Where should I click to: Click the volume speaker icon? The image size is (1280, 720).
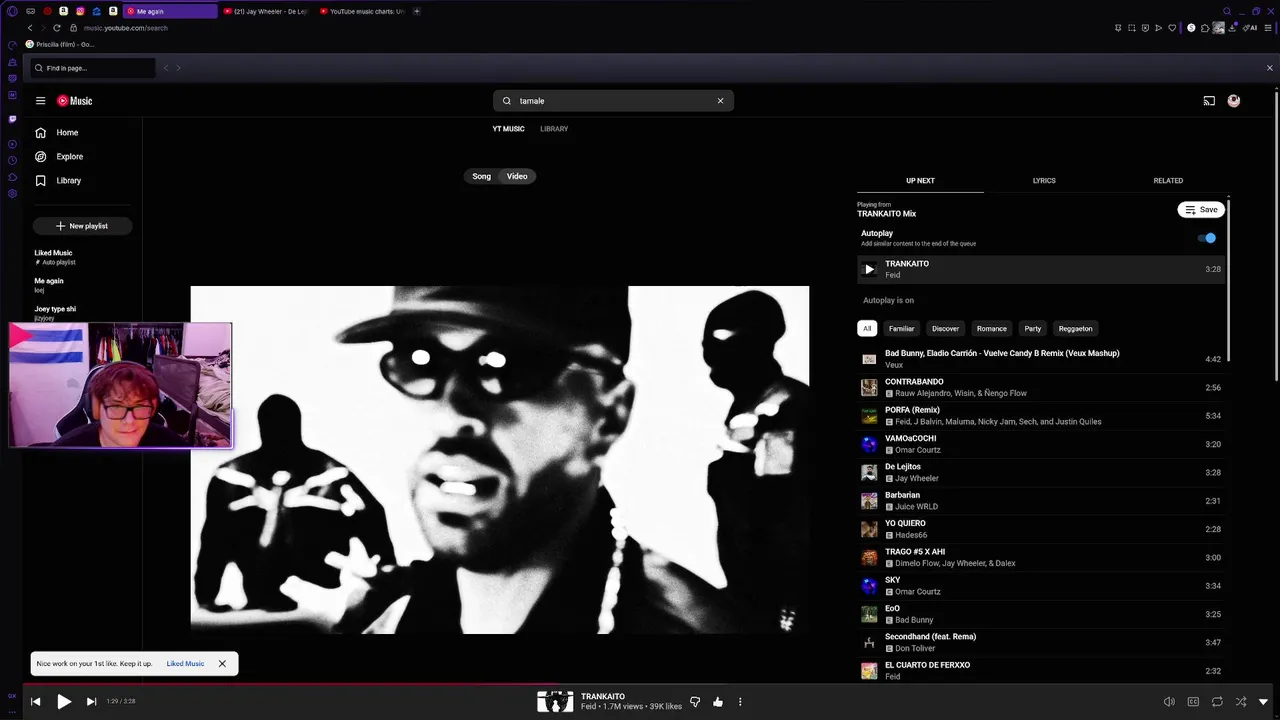(1169, 702)
